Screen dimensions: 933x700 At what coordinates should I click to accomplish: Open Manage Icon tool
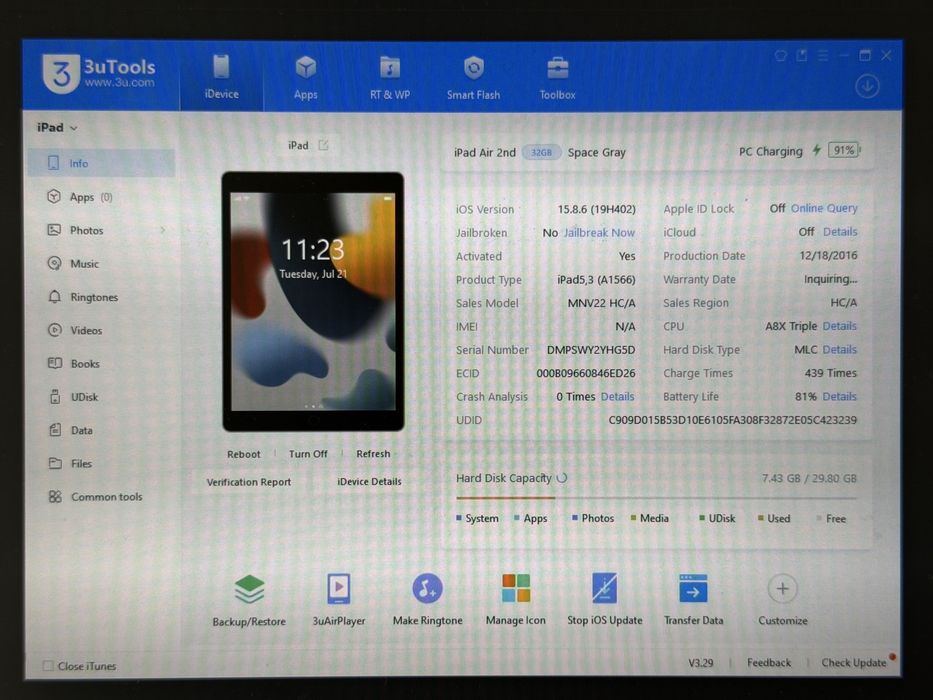[516, 600]
